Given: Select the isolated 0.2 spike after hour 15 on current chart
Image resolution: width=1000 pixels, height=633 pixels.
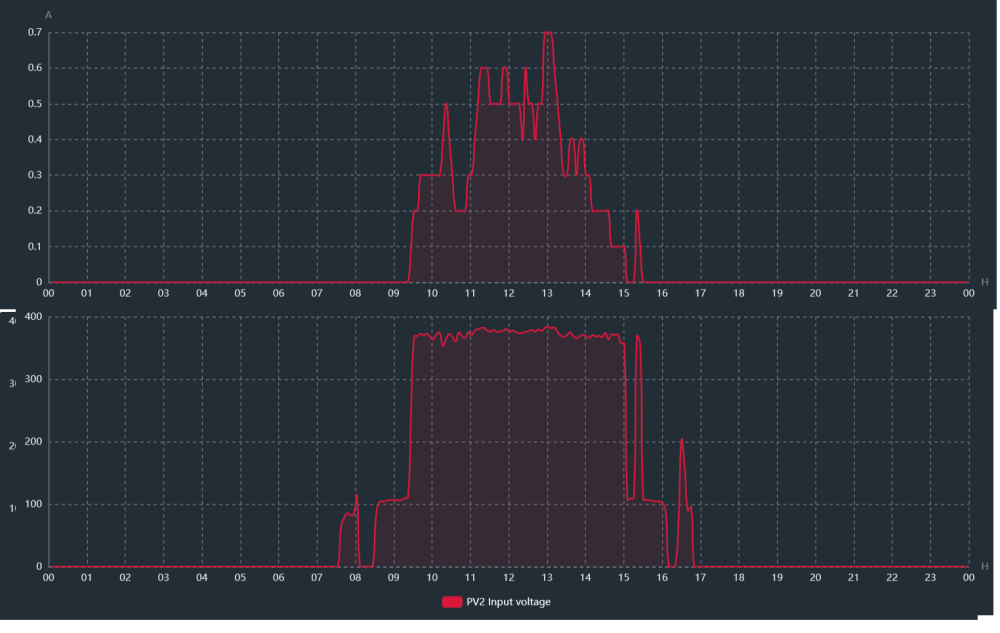Looking at the screenshot, I should pyautogui.click(x=637, y=212).
